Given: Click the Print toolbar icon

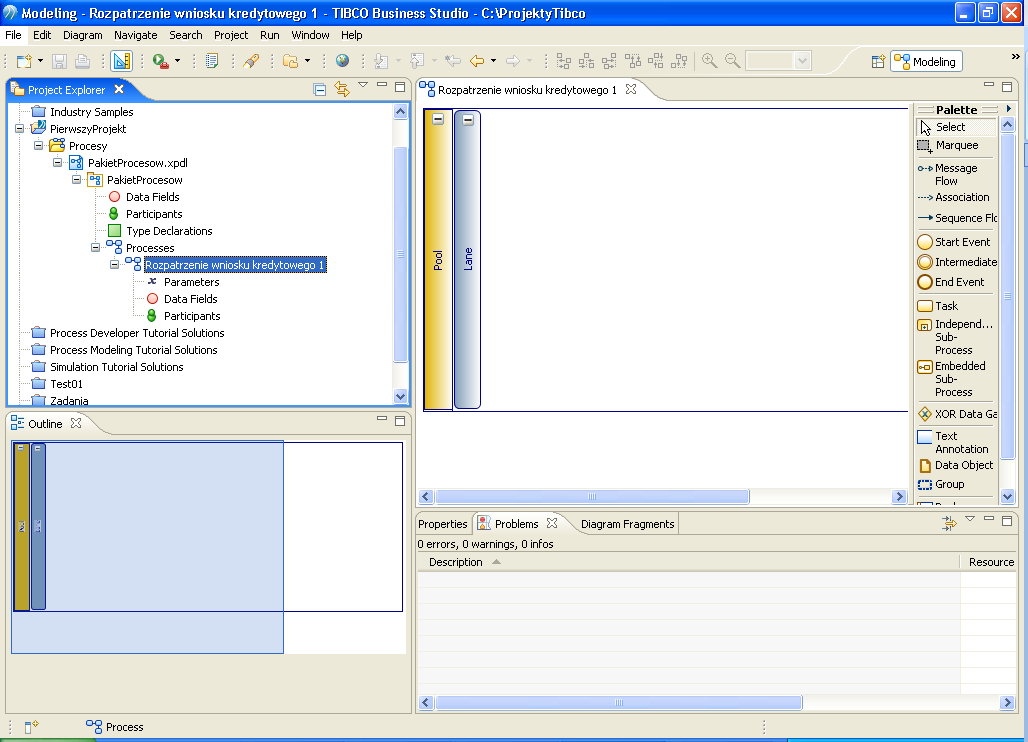Looking at the screenshot, I should coord(83,61).
